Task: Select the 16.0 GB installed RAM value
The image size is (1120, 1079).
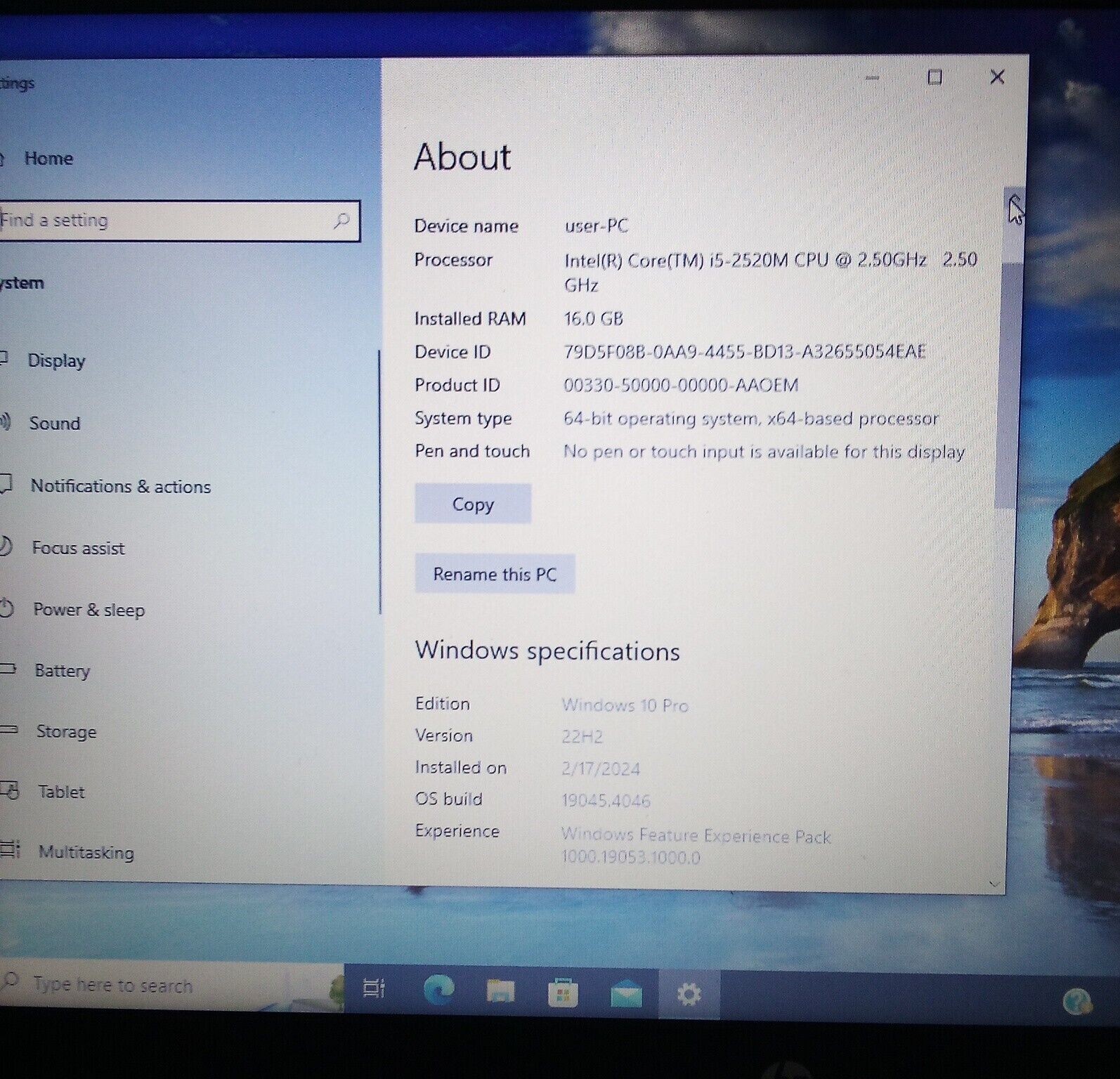Action: pos(594,319)
